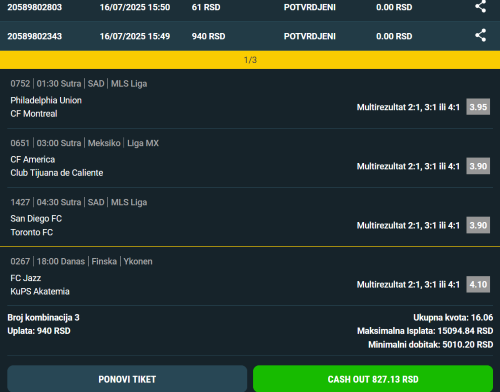Click the PONOVI TIKET button

click(x=127, y=379)
